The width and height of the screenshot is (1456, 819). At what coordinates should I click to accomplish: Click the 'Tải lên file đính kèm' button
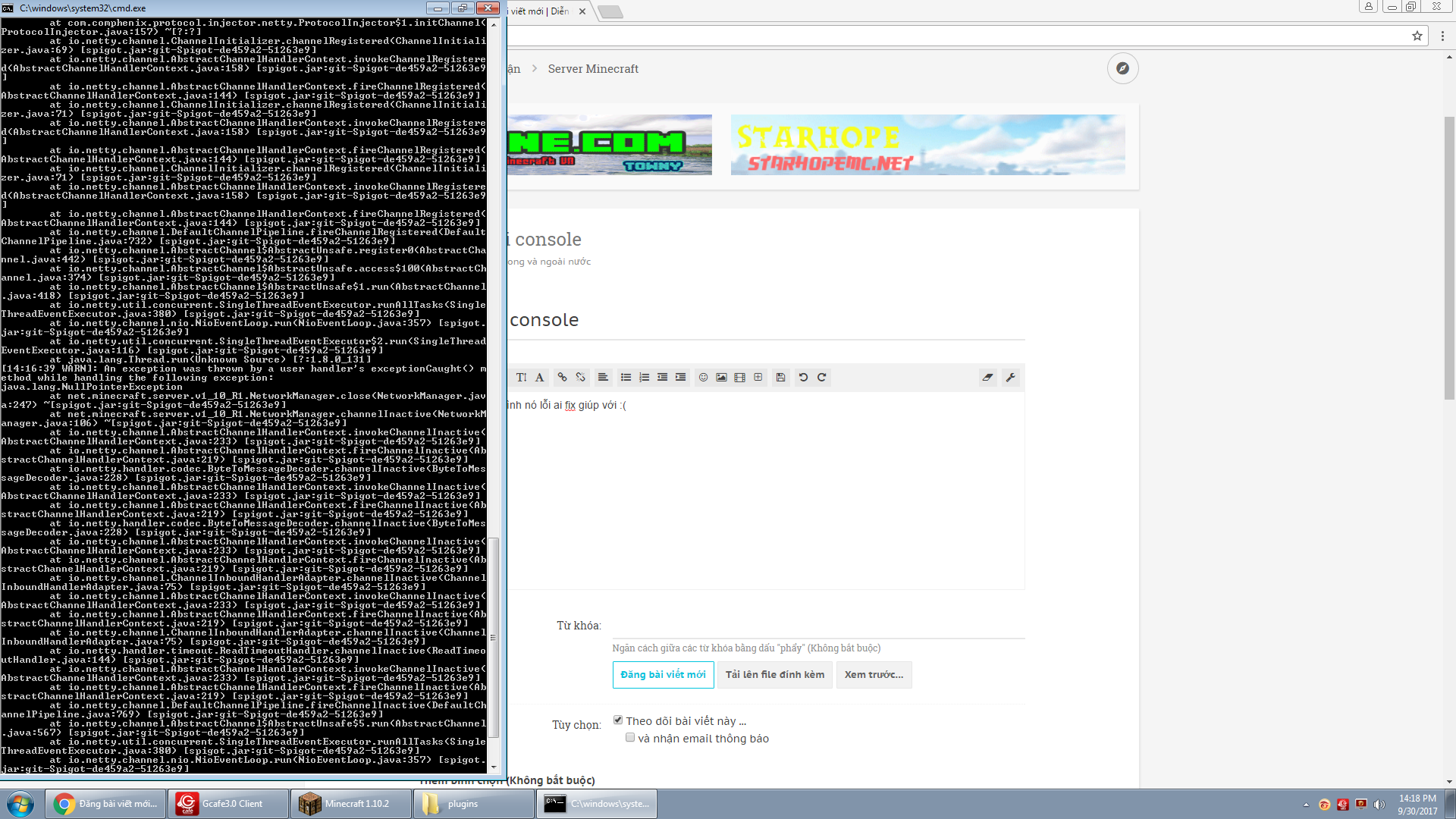click(774, 674)
